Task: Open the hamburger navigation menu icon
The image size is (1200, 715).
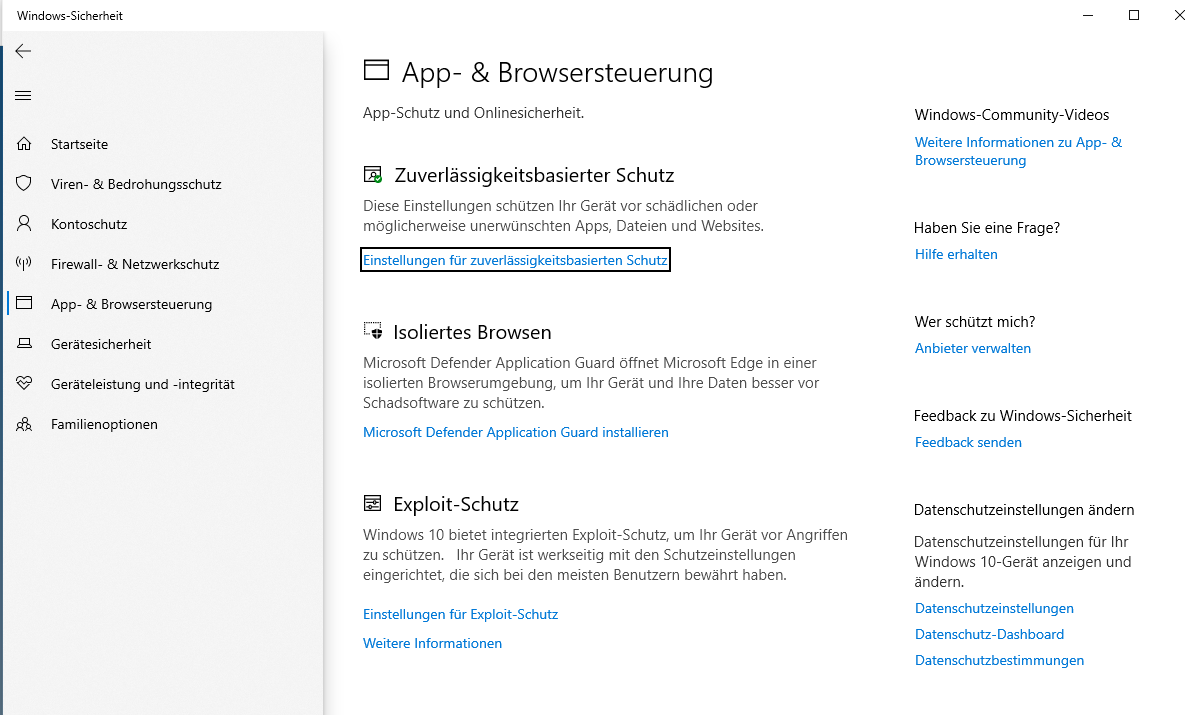Action: coord(24,96)
